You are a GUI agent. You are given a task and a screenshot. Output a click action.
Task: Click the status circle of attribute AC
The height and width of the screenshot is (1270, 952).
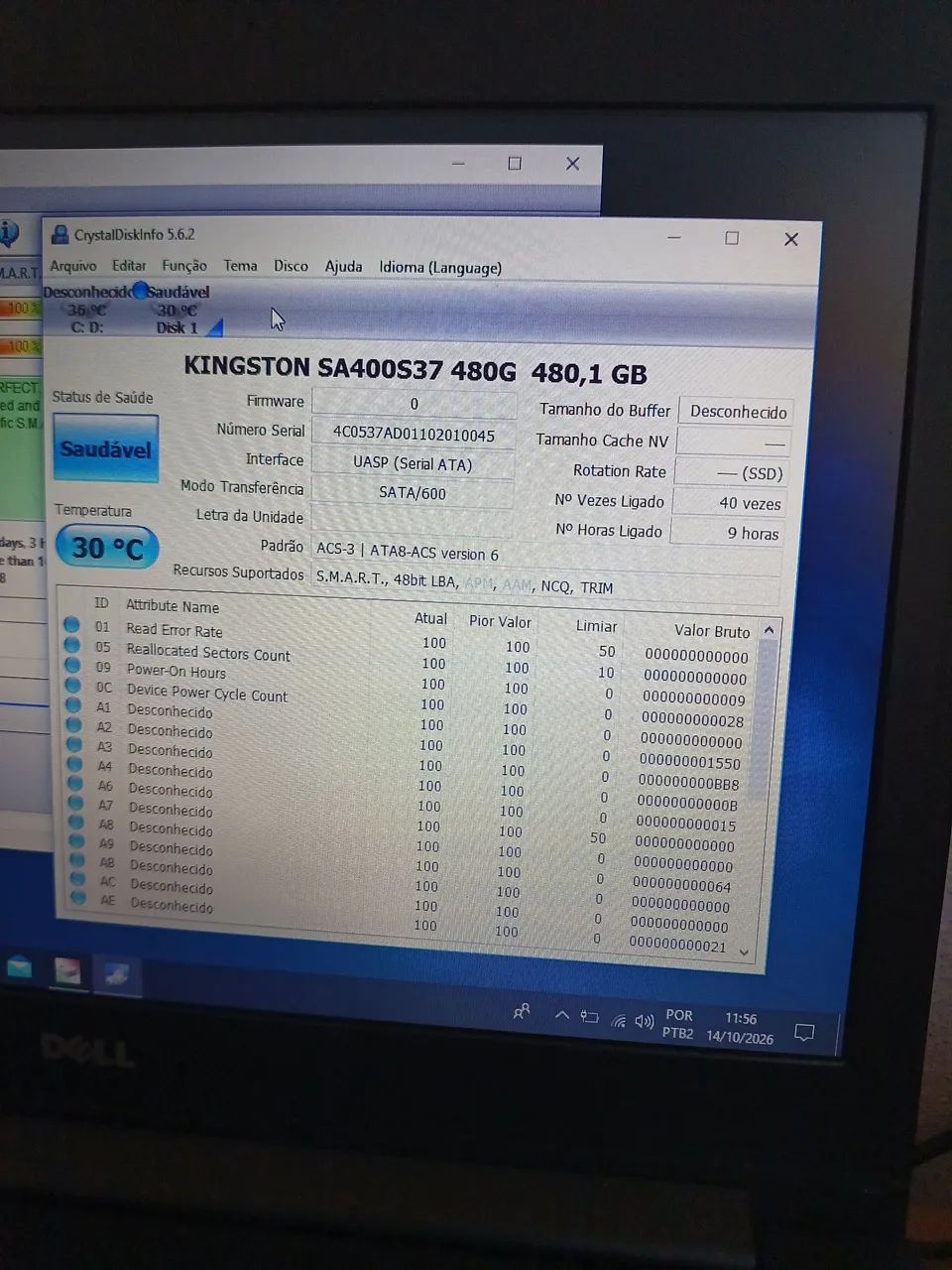78,879
